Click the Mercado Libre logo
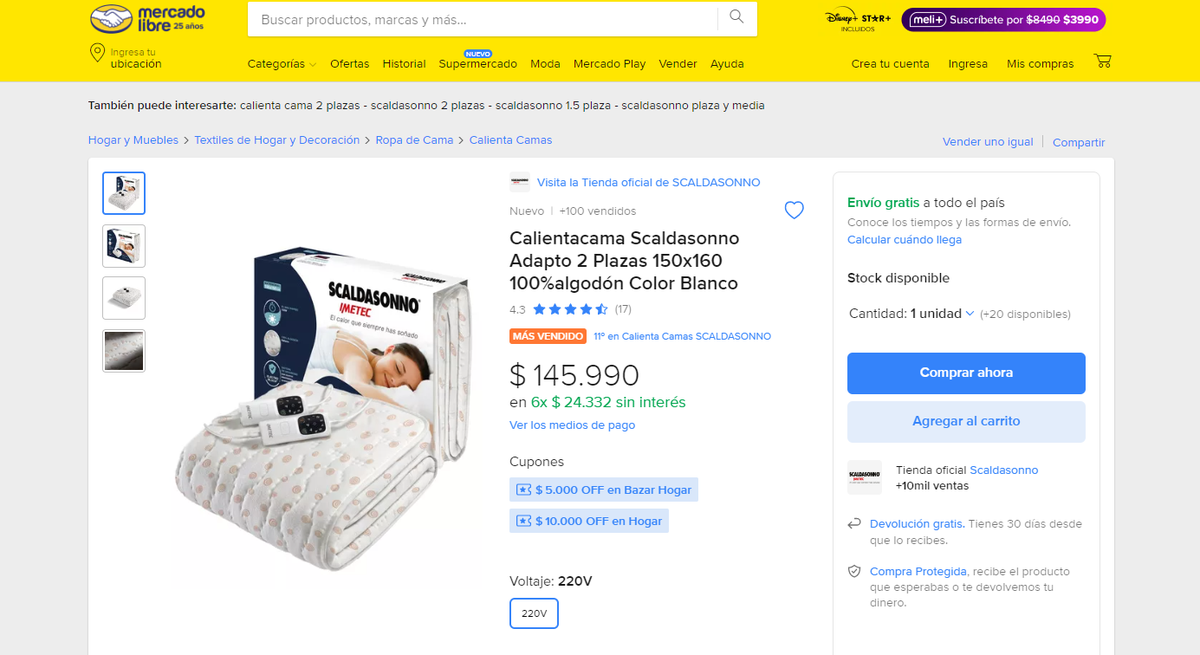This screenshot has height=655, width=1200. 147,18
